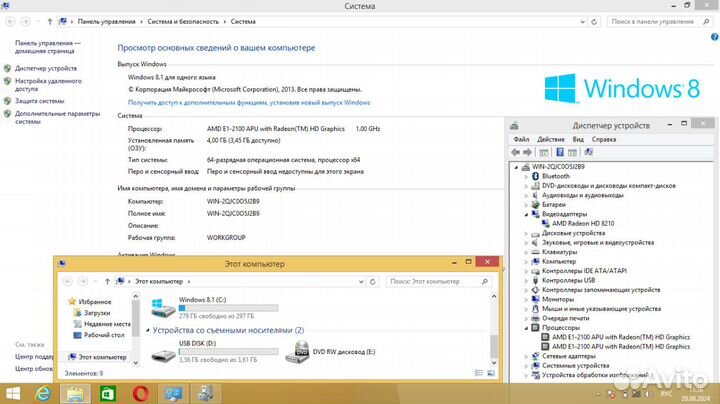720x404 pixels.
Task: Select Избранное in Explorer navigation pane
Action: 95,302
